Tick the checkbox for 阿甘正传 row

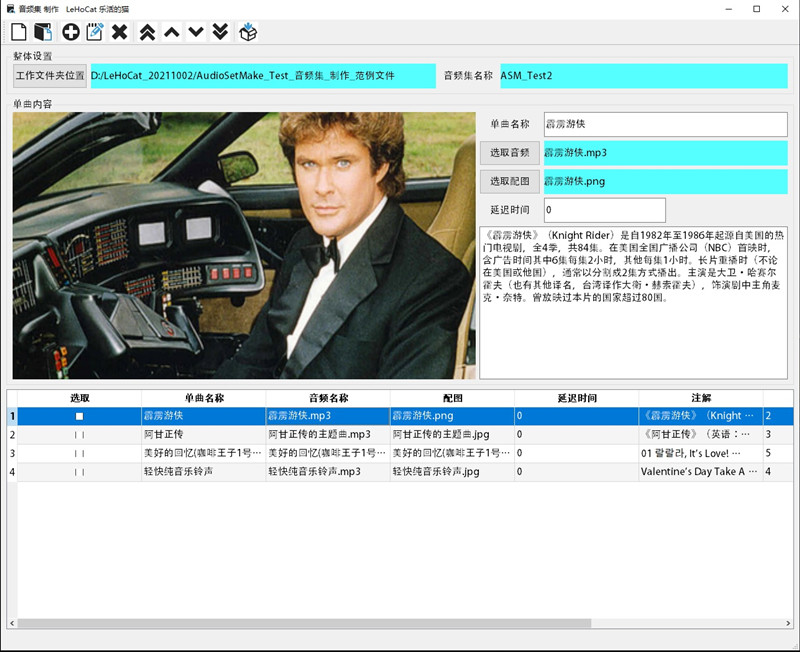pos(79,435)
